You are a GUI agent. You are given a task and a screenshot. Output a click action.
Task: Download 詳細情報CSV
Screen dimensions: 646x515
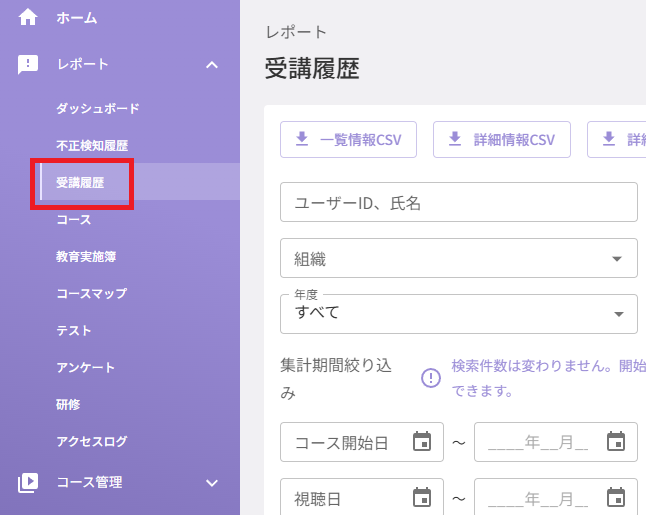502,140
